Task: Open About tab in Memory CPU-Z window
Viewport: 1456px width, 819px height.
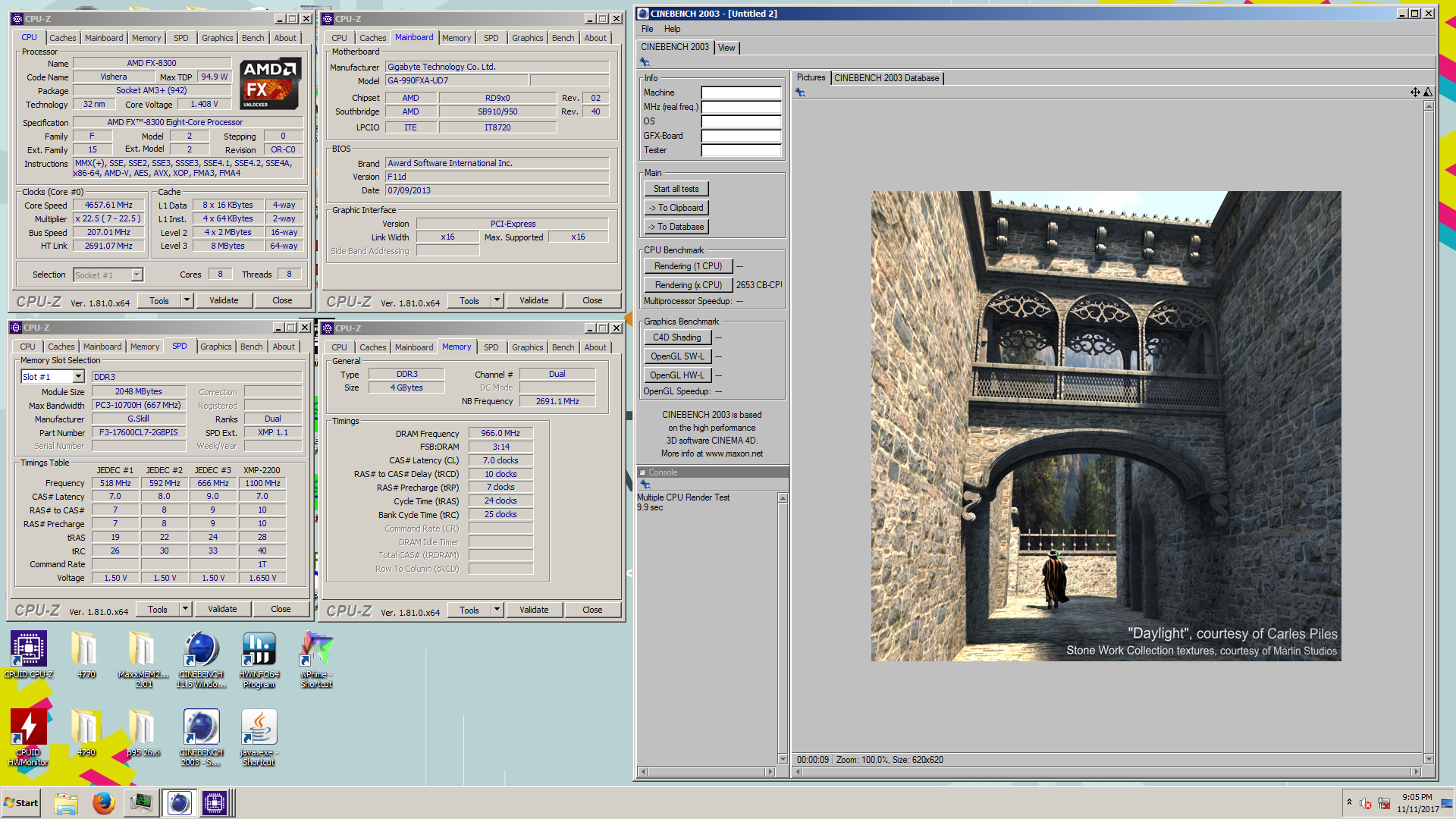Action: 595,347
